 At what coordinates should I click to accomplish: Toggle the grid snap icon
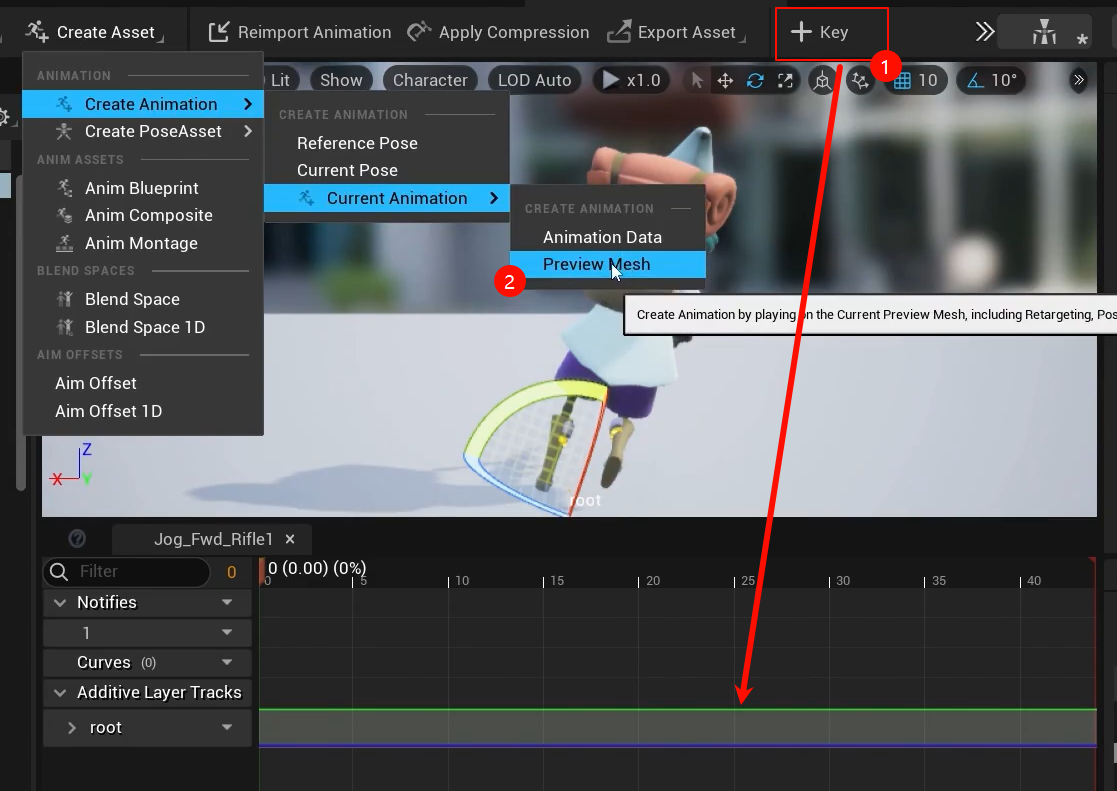pos(902,81)
